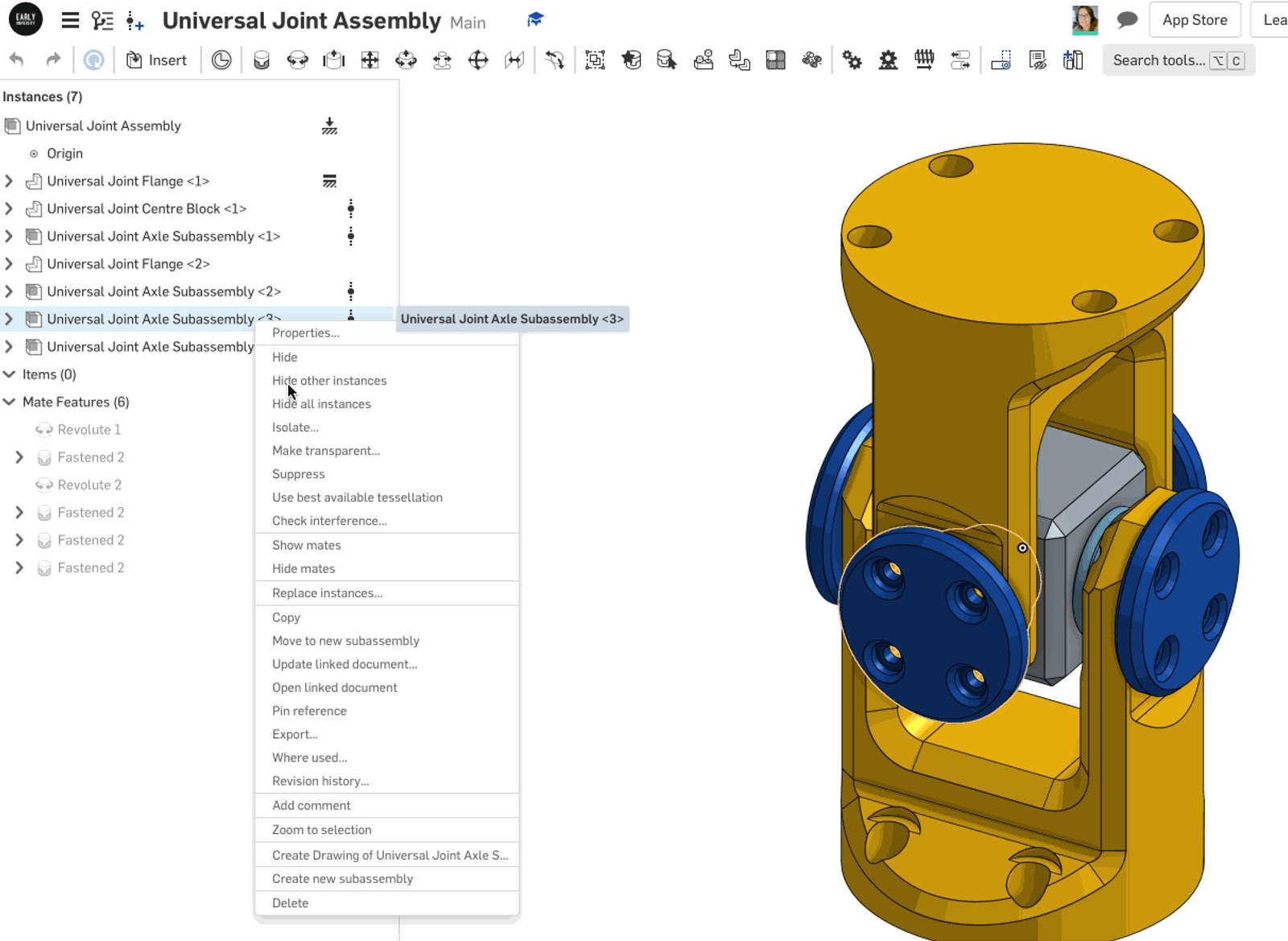Open the App Store button
This screenshot has height=941, width=1288.
coord(1195,20)
